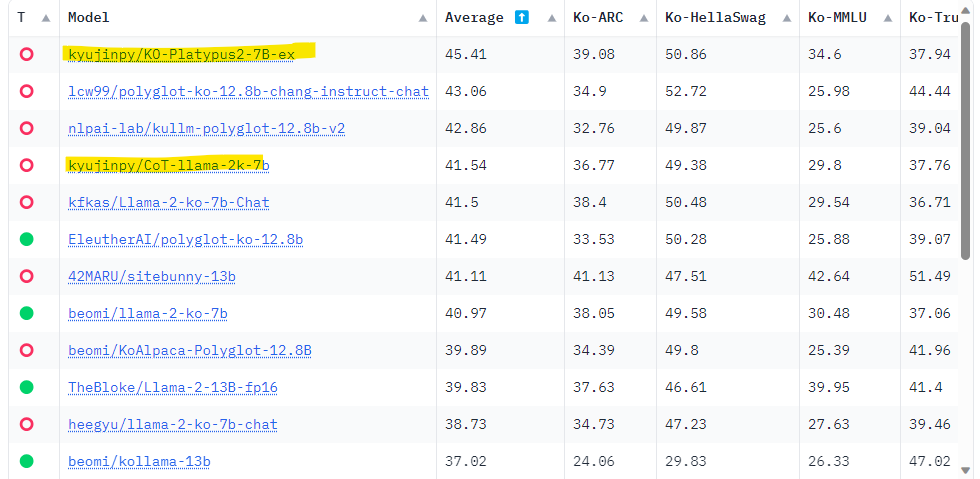Select the last-column value 47.02
980x479 pixels.
[930, 461]
